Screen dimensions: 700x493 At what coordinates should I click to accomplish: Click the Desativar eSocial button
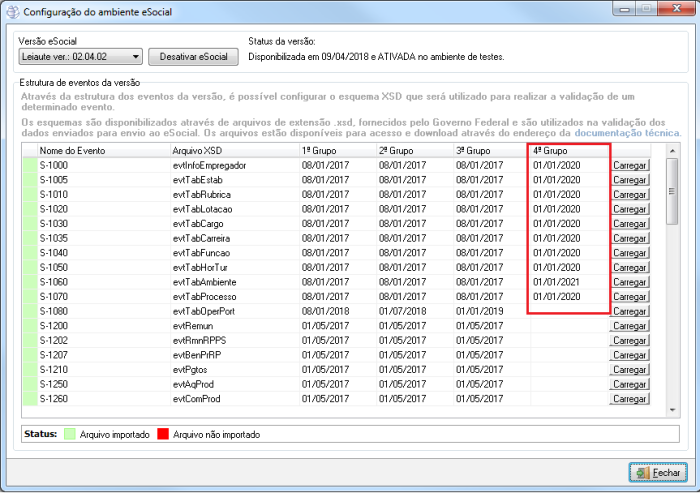pyautogui.click(x=193, y=57)
